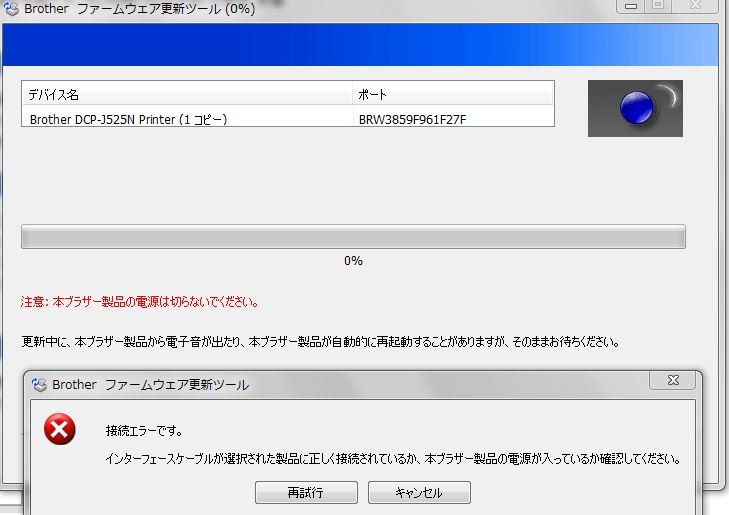Click the red 注意 power warning text
The width and height of the screenshot is (729, 515).
139,302
